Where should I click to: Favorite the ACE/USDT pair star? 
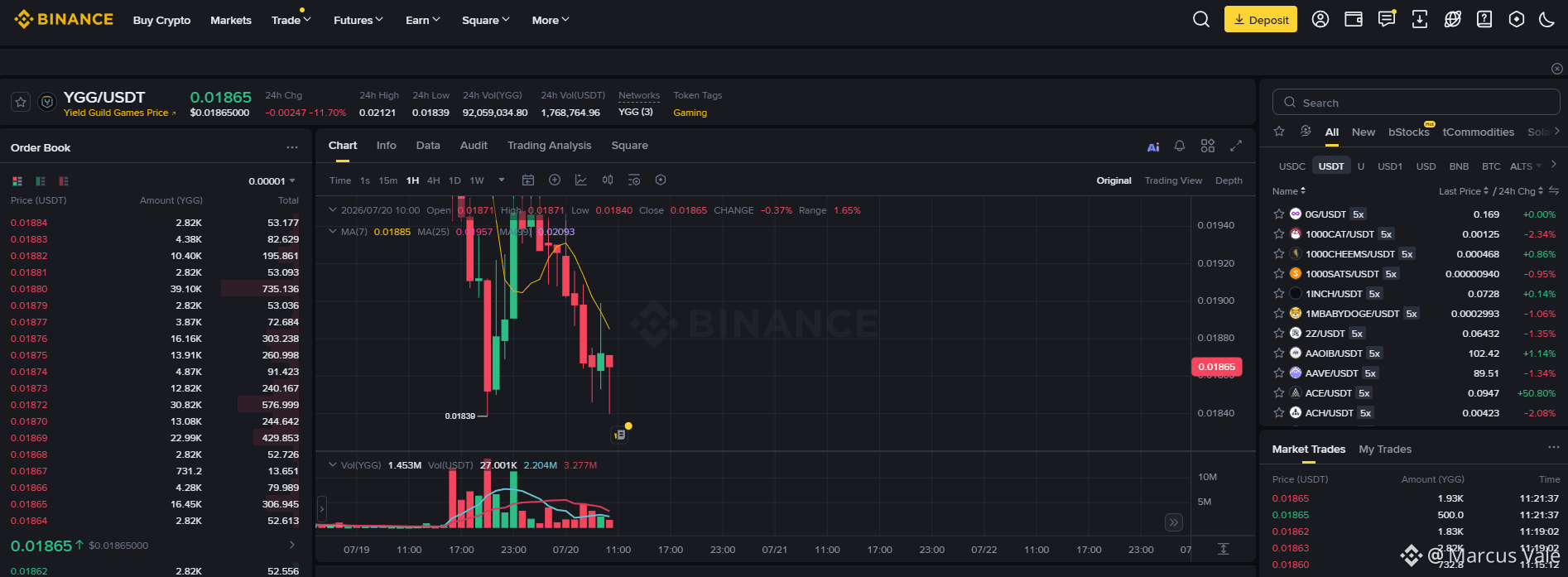(1279, 392)
